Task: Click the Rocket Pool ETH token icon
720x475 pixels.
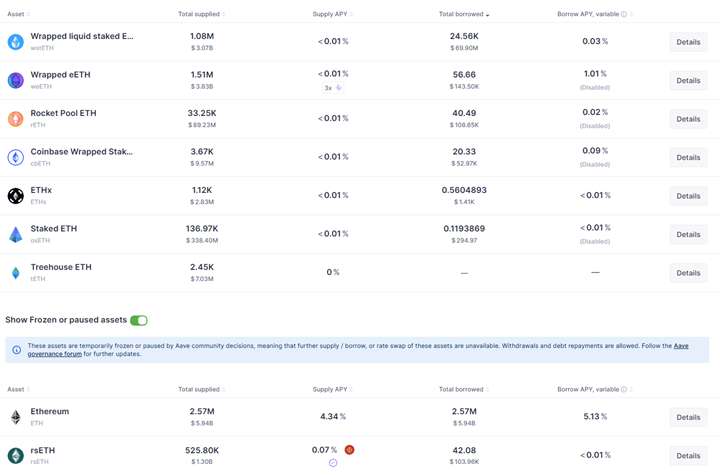Action: click(16, 119)
